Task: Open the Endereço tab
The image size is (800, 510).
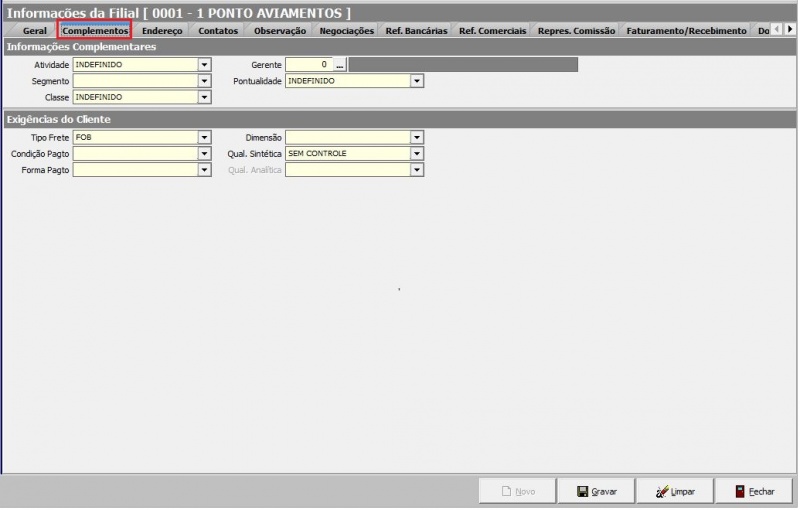Action: pyautogui.click(x=162, y=31)
